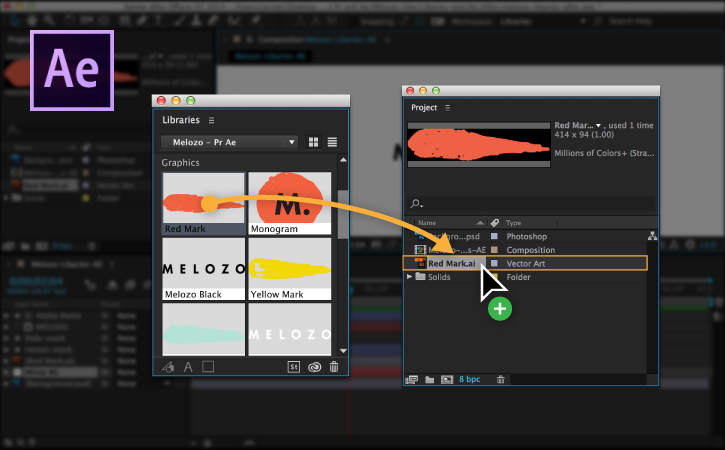Open the Project panel menu icon
This screenshot has height=450, width=725.
click(447, 108)
